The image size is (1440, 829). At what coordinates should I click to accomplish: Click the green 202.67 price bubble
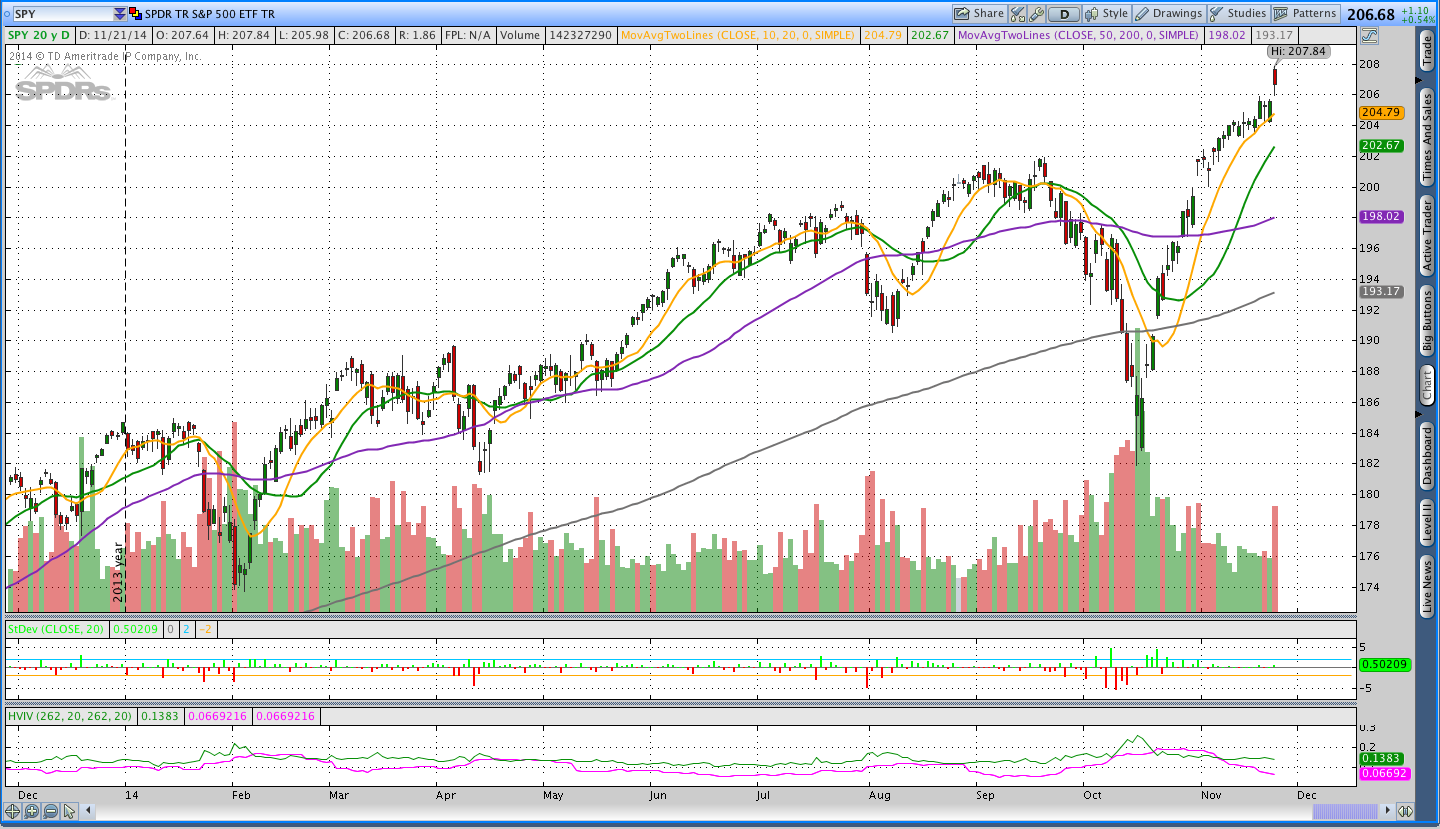click(x=1381, y=145)
